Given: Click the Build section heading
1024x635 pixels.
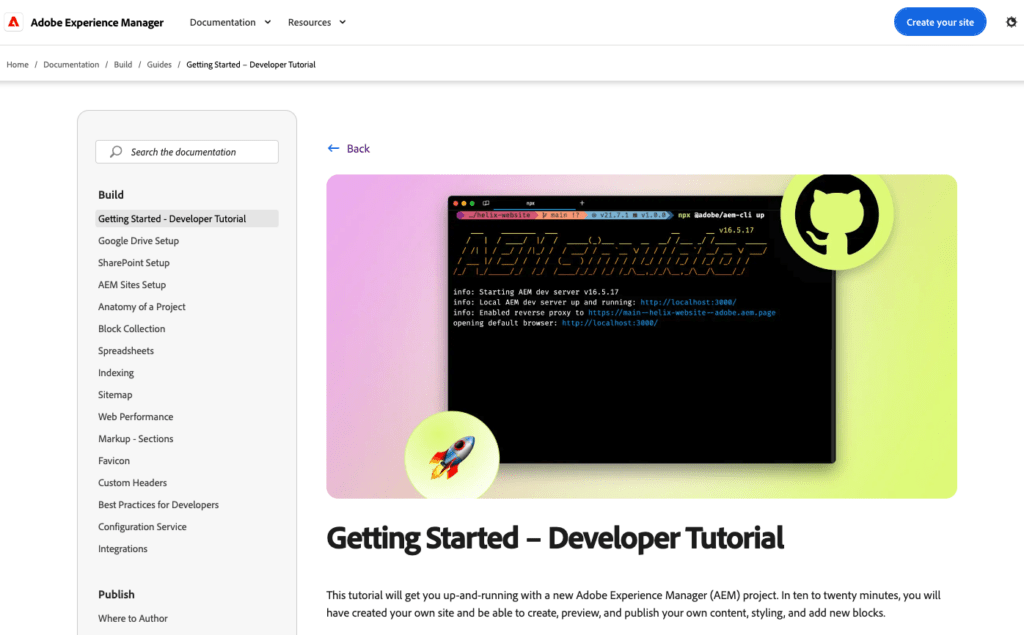Looking at the screenshot, I should coord(111,195).
